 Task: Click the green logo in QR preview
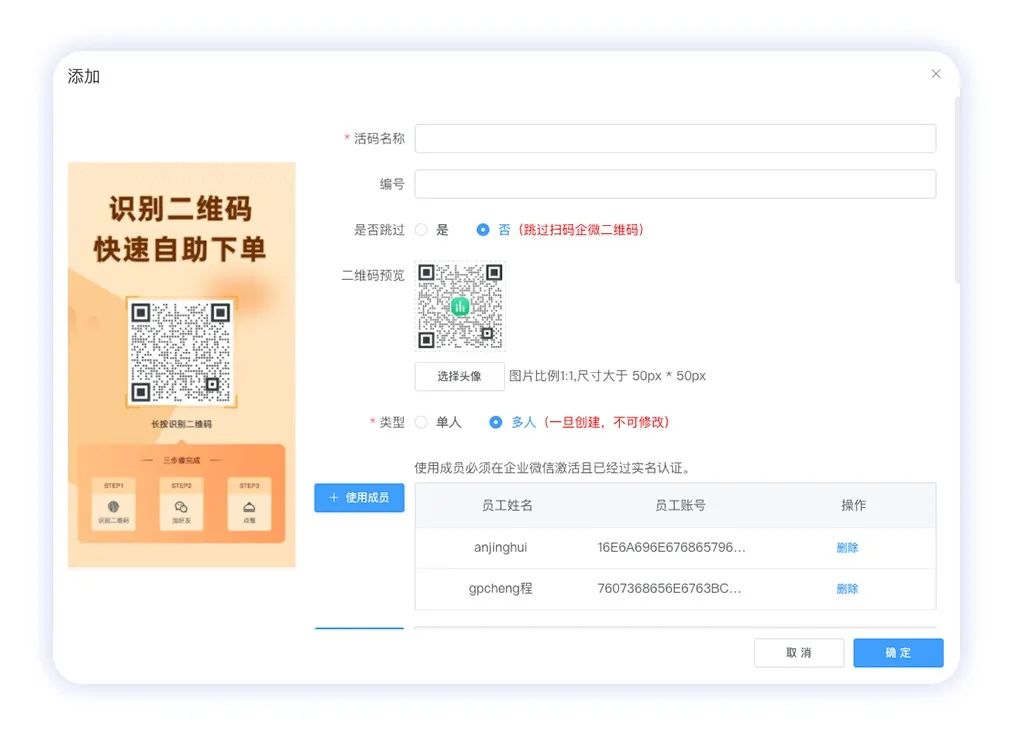[x=460, y=307]
